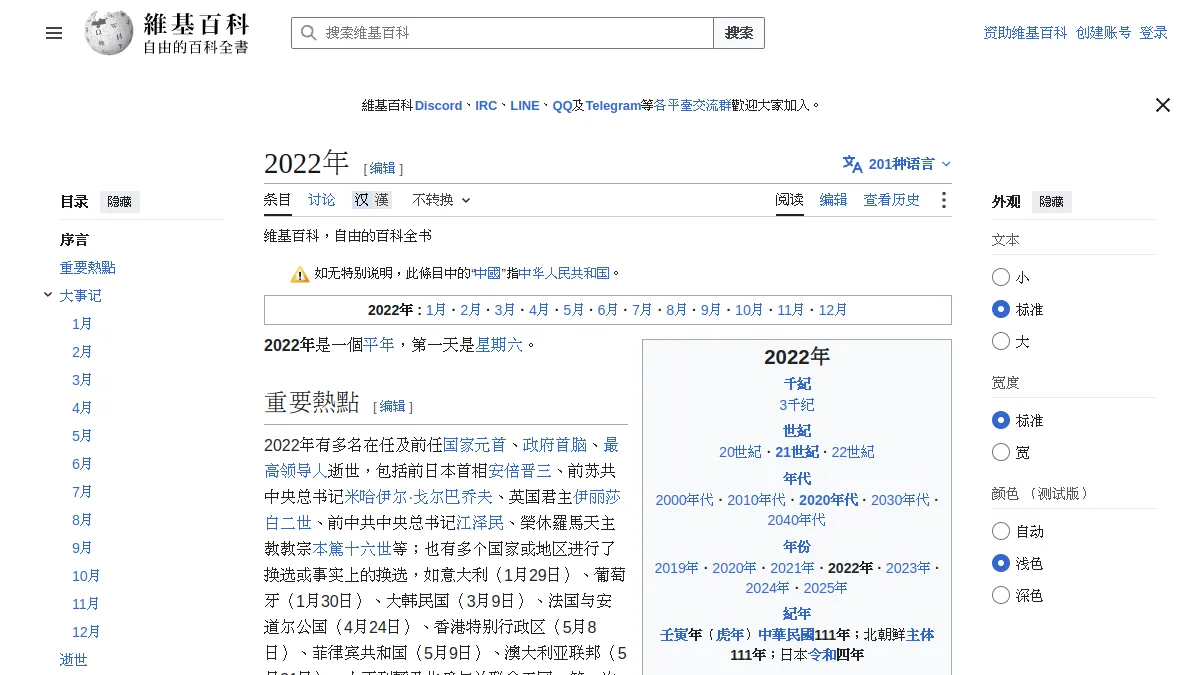Open the 不转换 variant dropdown
Viewport: 1200px width, 675px height.
pyautogui.click(x=441, y=200)
